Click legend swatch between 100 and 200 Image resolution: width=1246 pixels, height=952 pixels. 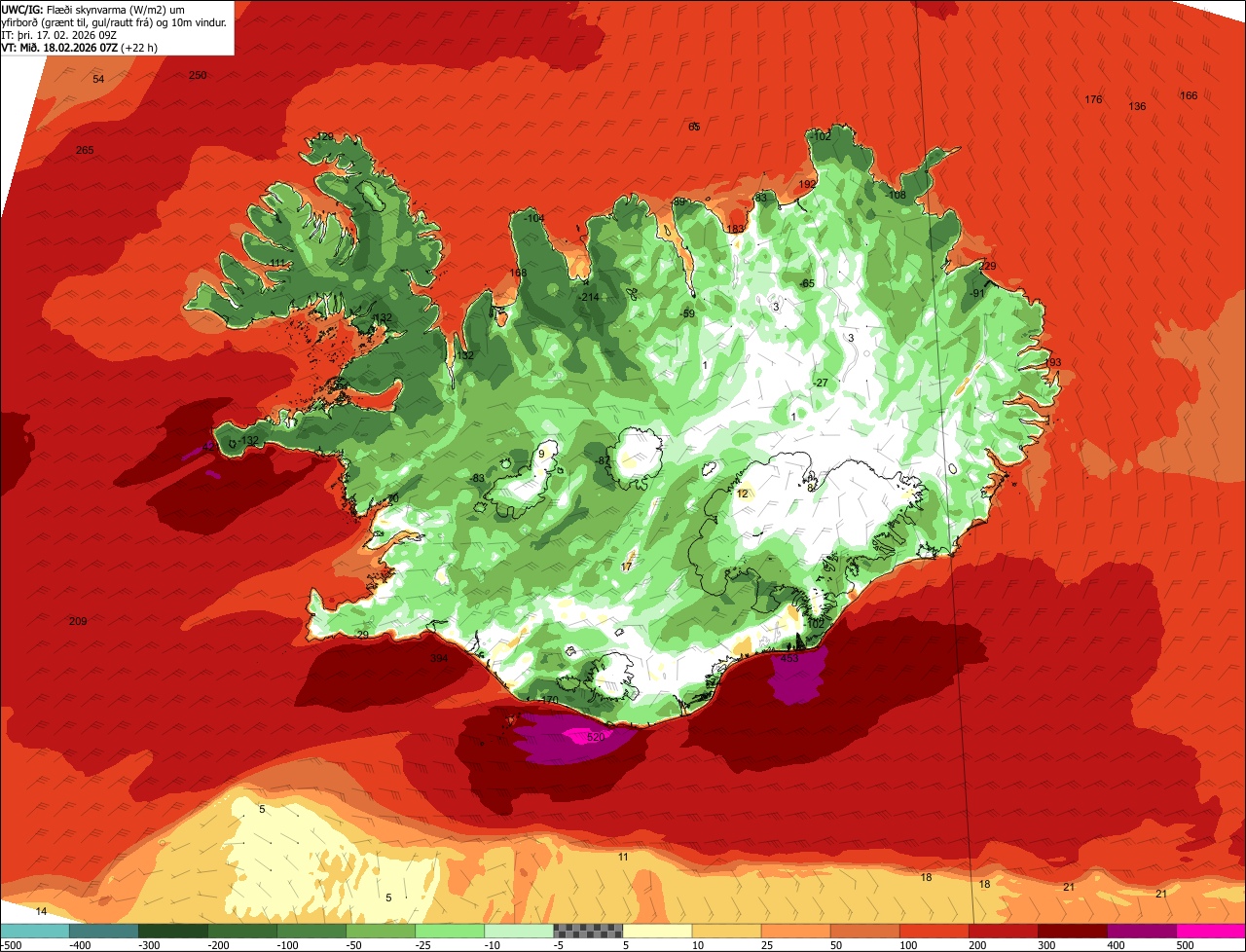(x=934, y=931)
